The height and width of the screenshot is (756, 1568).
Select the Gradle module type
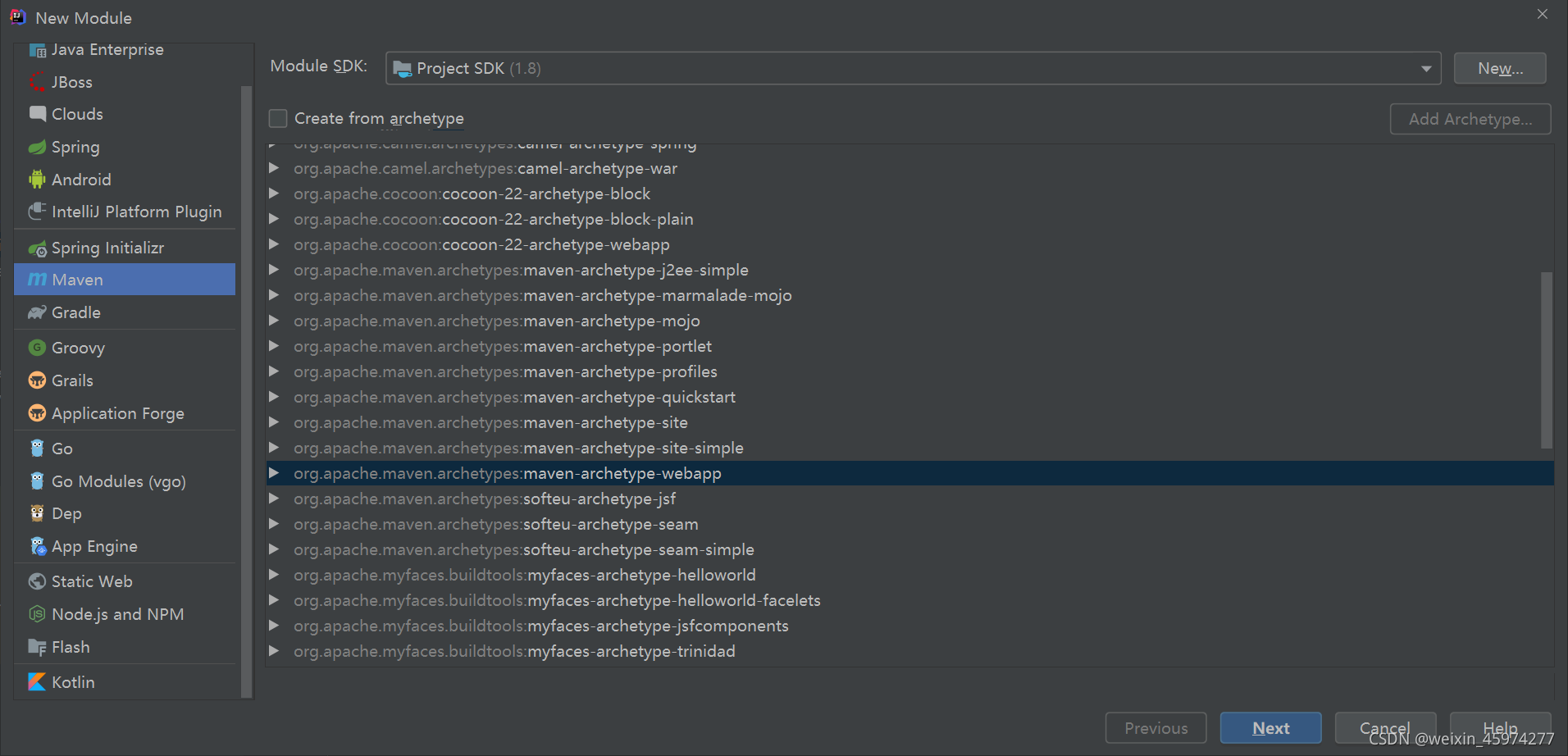pyautogui.click(x=75, y=312)
